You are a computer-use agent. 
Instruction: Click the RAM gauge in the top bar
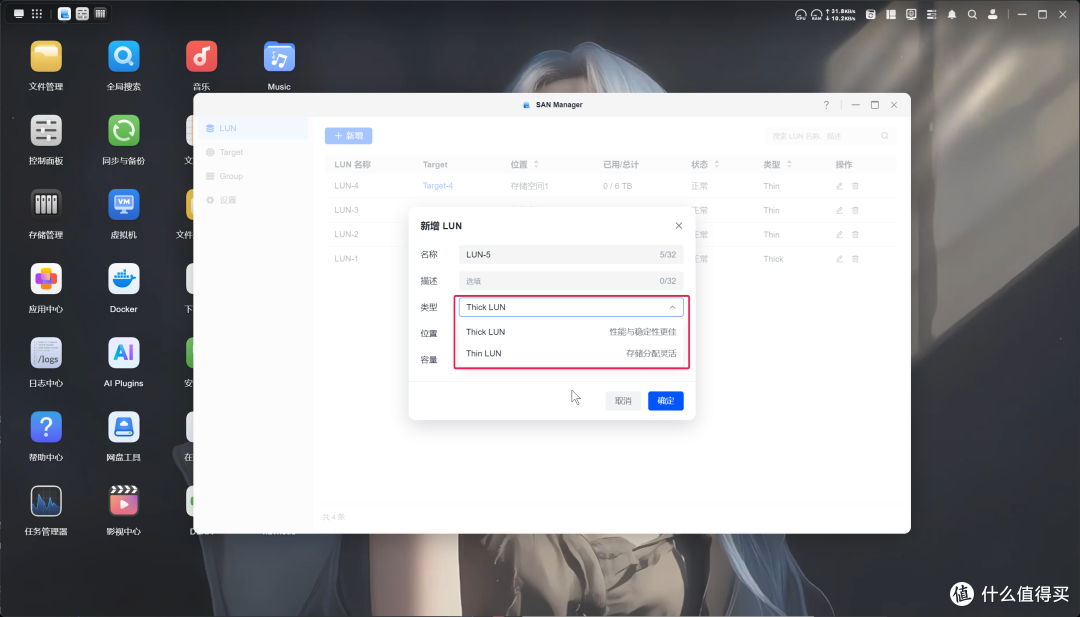816,14
